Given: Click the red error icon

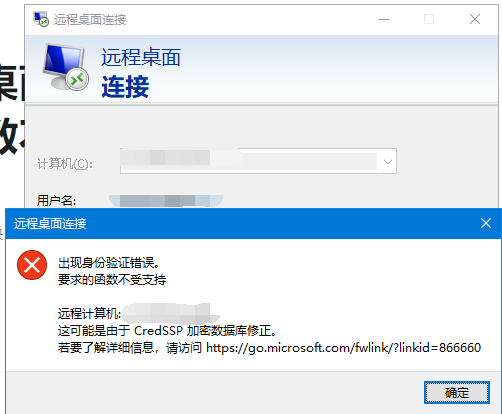Looking at the screenshot, I should pos(32,265).
